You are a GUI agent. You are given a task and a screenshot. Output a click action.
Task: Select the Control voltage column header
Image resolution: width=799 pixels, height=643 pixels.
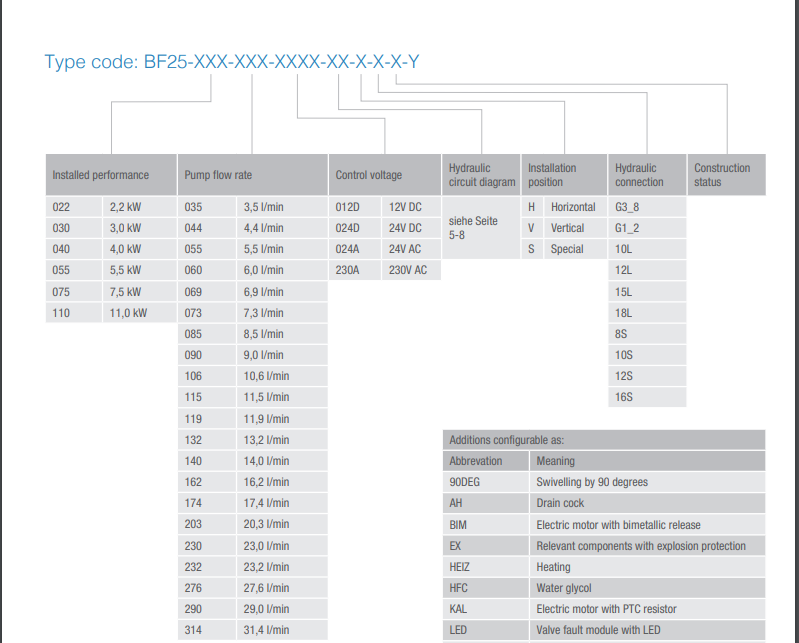click(x=369, y=175)
